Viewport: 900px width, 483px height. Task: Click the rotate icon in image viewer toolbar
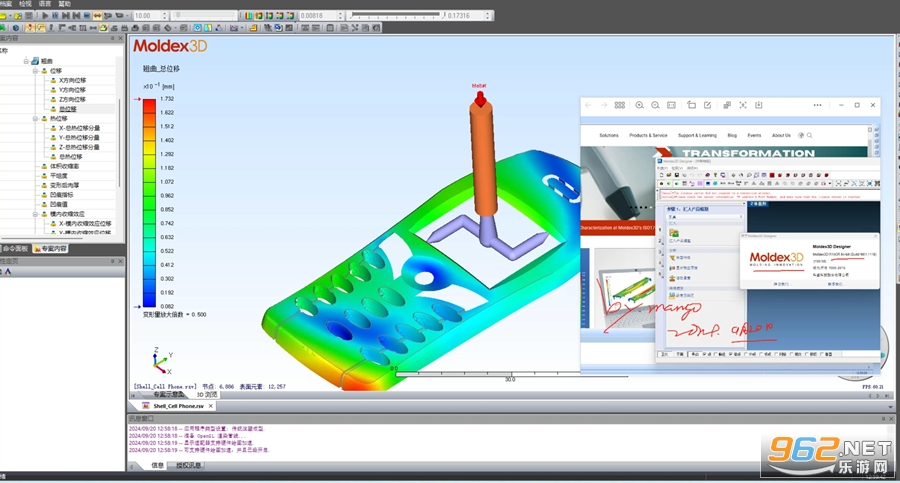[x=691, y=105]
